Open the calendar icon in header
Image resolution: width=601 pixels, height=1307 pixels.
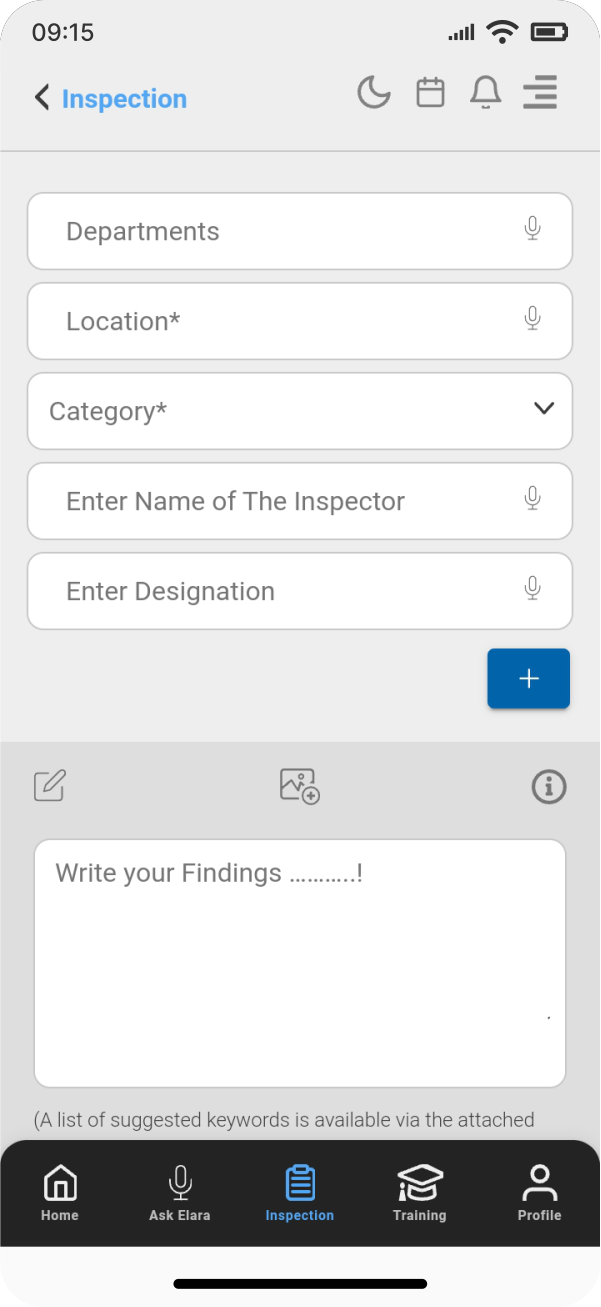(x=430, y=93)
